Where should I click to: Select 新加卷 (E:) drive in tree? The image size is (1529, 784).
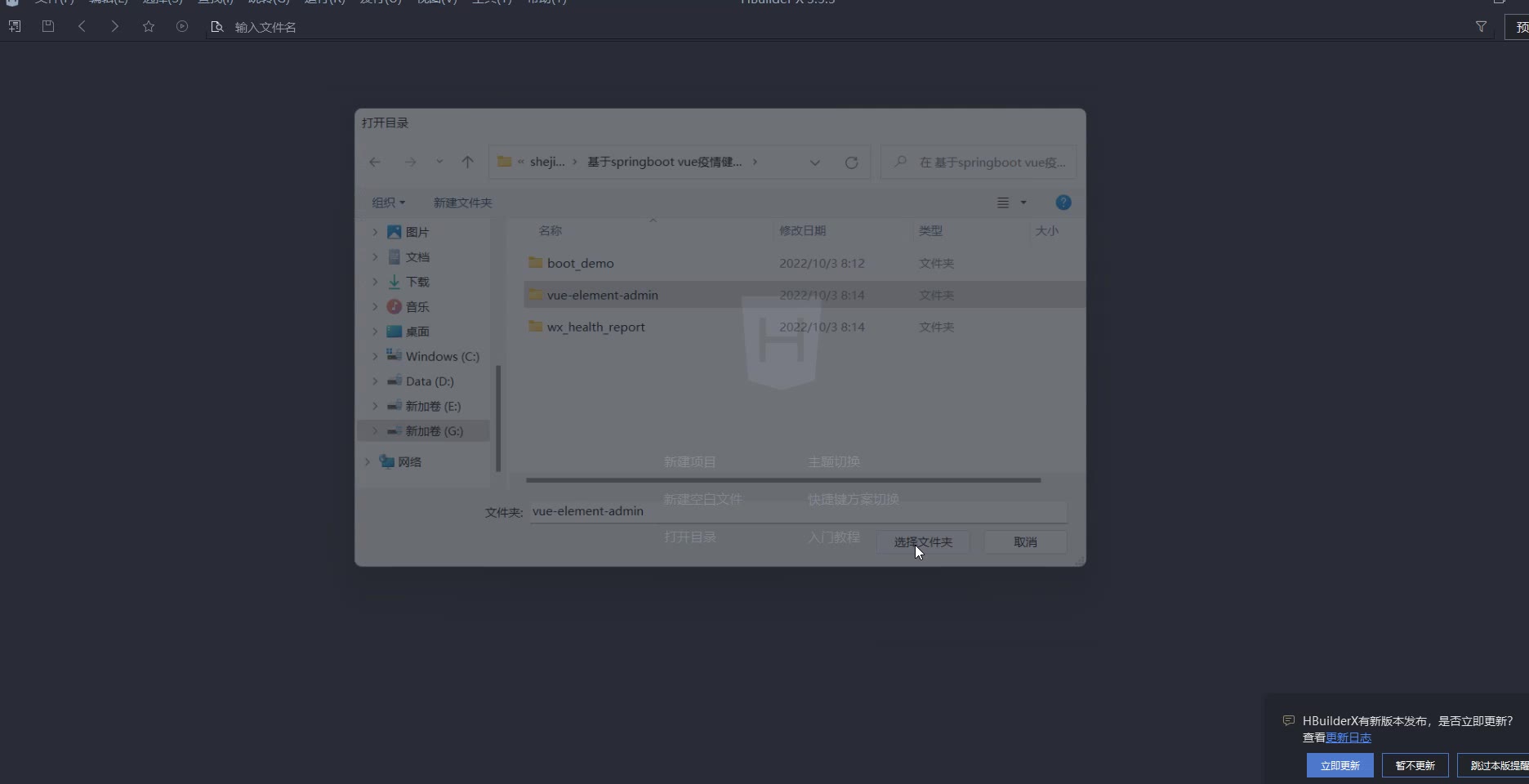pyautogui.click(x=433, y=406)
